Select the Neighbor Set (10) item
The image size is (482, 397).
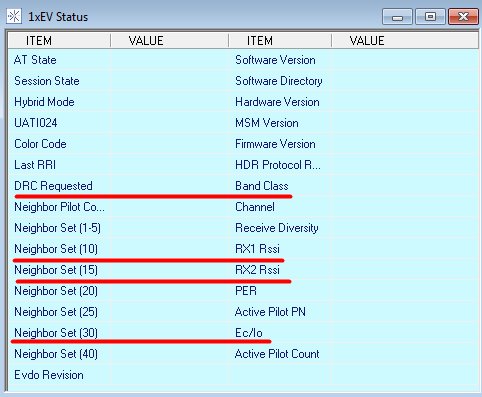pyautogui.click(x=56, y=249)
